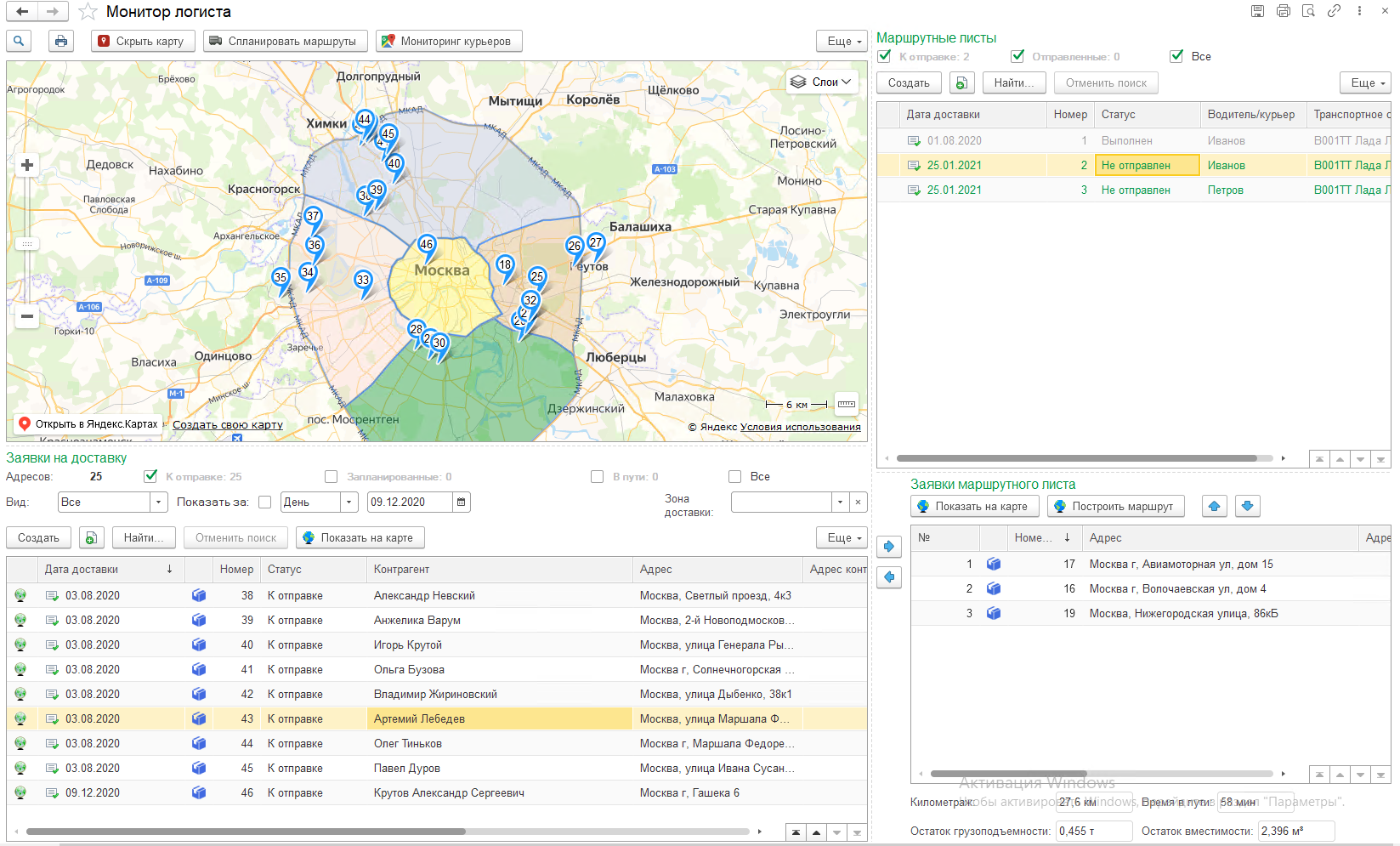Open the 'Зона доставки' dropdown arrow
Image resolution: width=1400 pixels, height=846 pixels.
click(x=840, y=502)
